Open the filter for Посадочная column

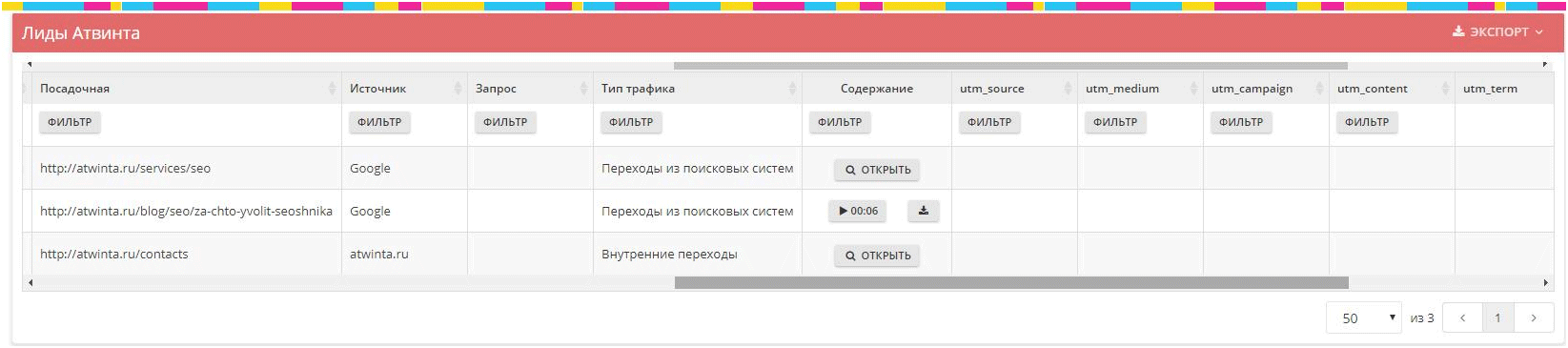coord(70,122)
